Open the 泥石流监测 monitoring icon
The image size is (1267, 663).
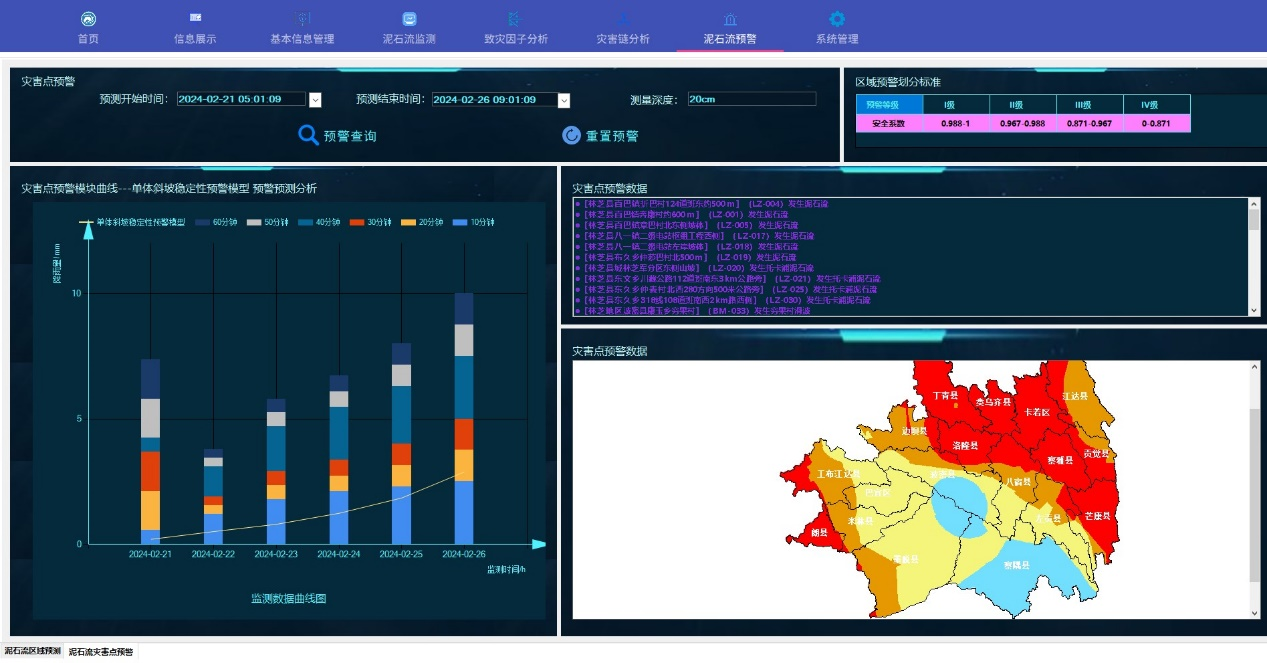coord(409,19)
